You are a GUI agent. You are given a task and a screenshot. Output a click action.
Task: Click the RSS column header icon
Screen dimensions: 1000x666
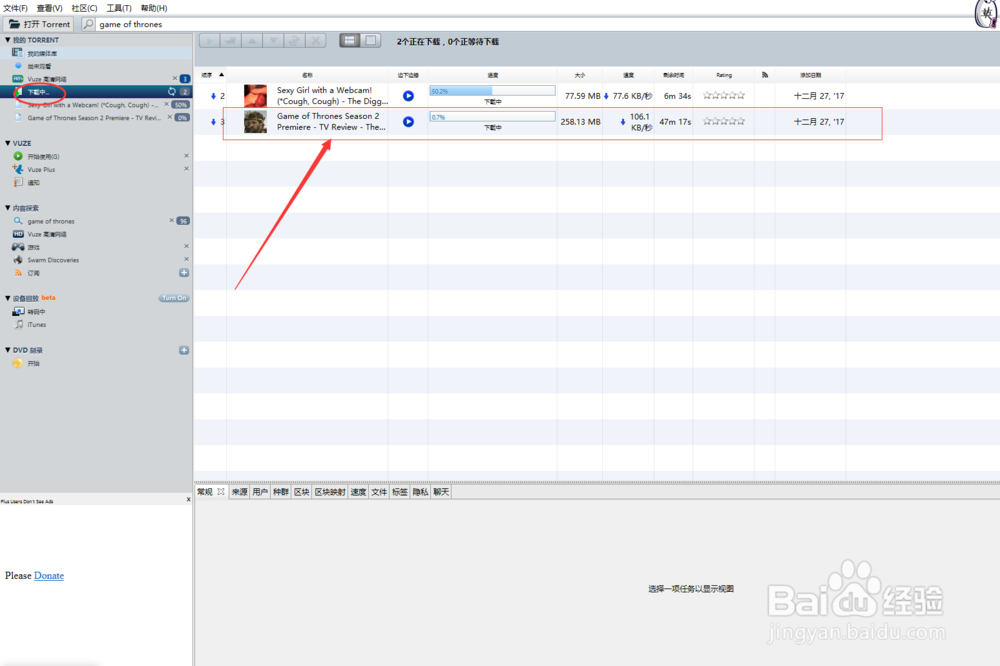click(765, 75)
